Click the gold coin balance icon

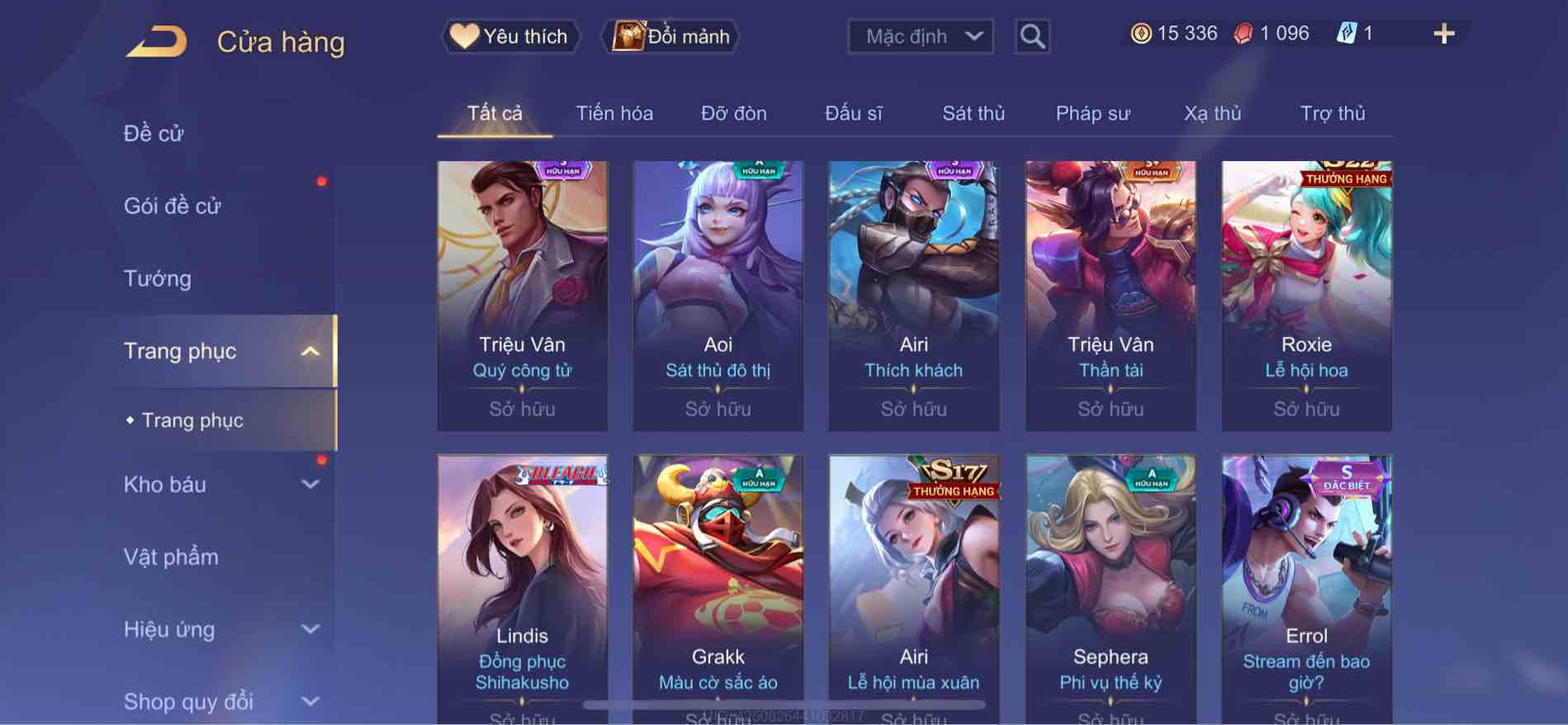point(1141,34)
